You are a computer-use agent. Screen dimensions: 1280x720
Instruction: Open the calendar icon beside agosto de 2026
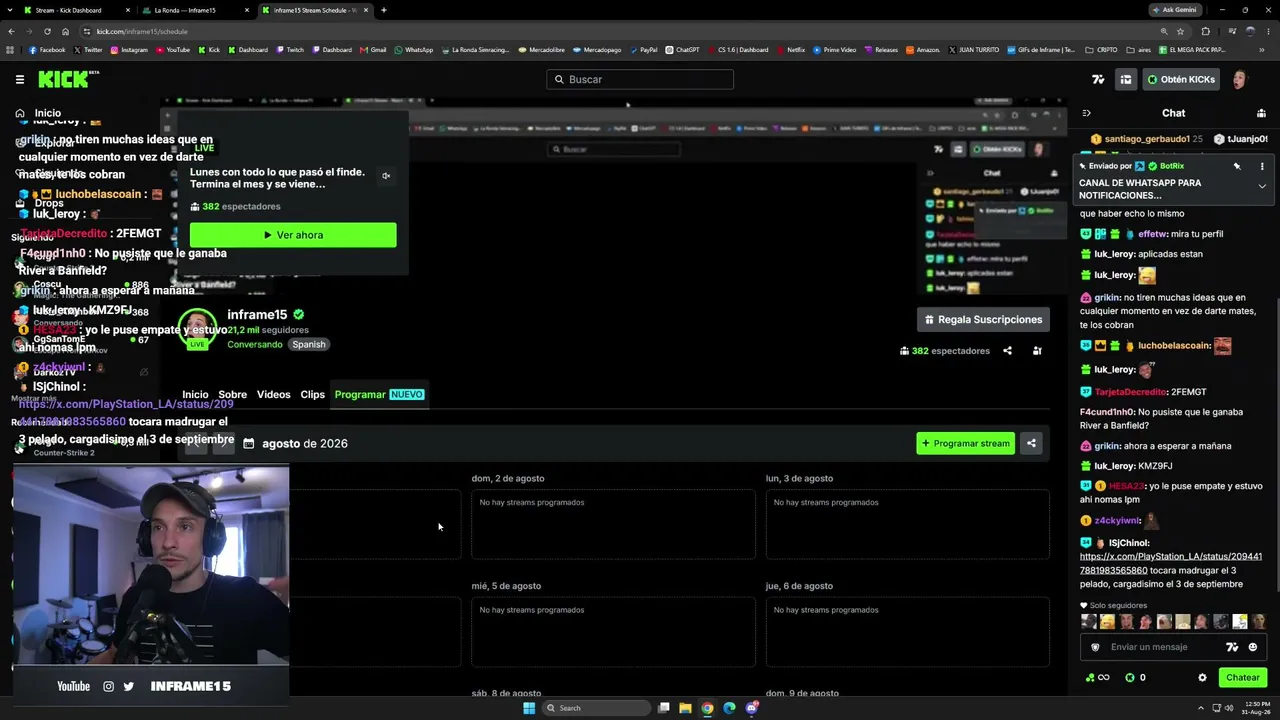pos(249,443)
